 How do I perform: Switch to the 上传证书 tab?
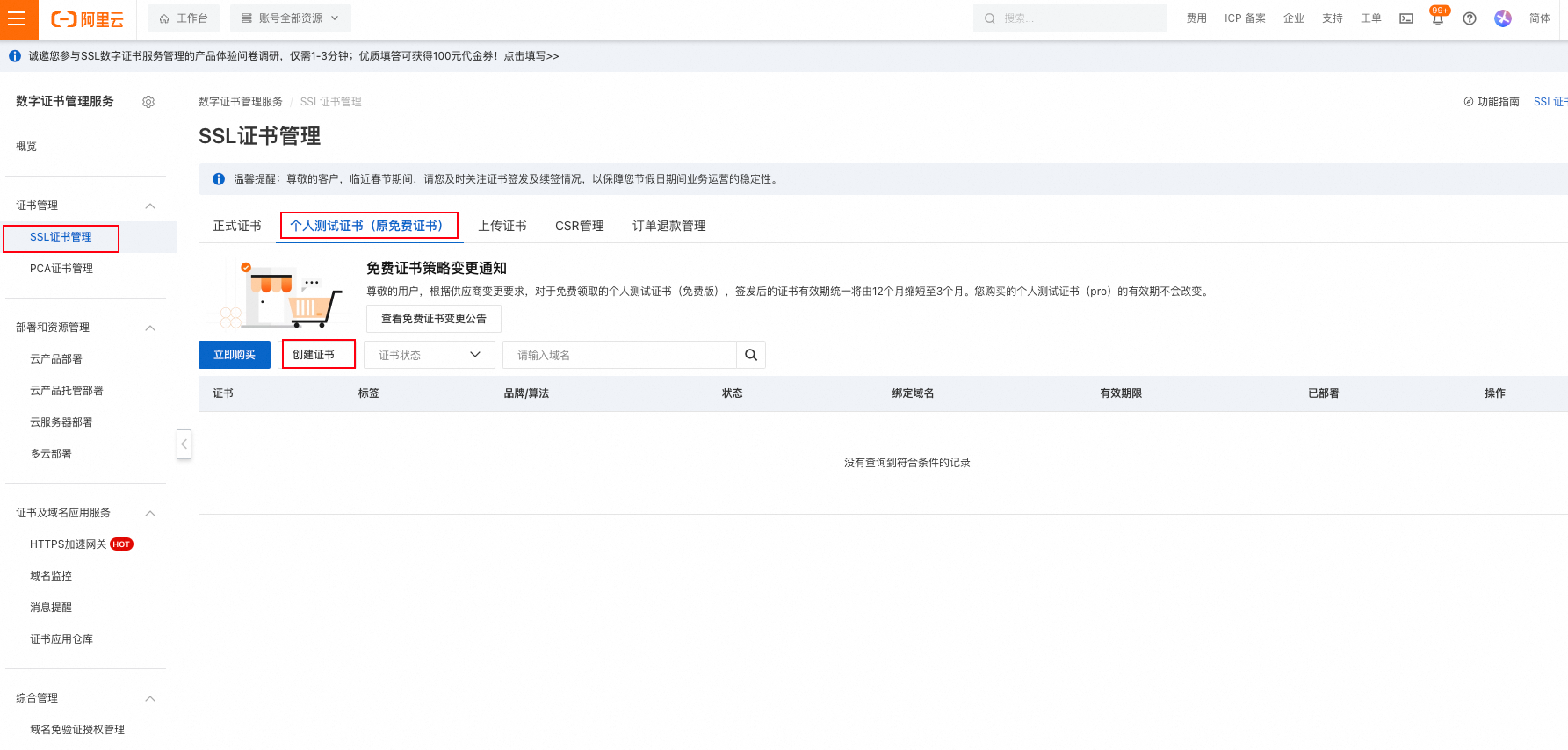coord(502,226)
